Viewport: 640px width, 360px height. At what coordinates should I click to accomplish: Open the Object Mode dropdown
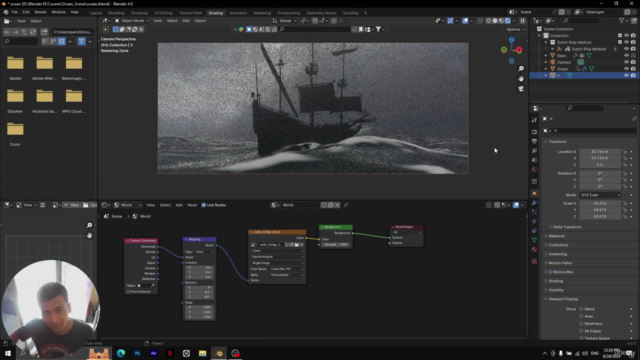click(132, 21)
